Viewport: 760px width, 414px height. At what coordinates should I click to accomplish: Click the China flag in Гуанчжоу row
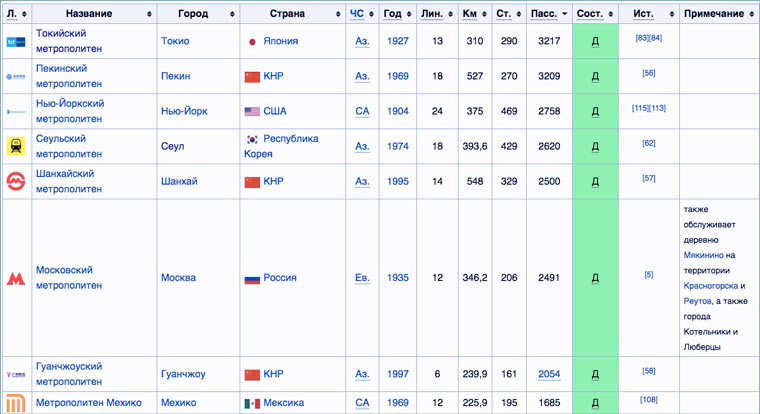pyautogui.click(x=252, y=375)
